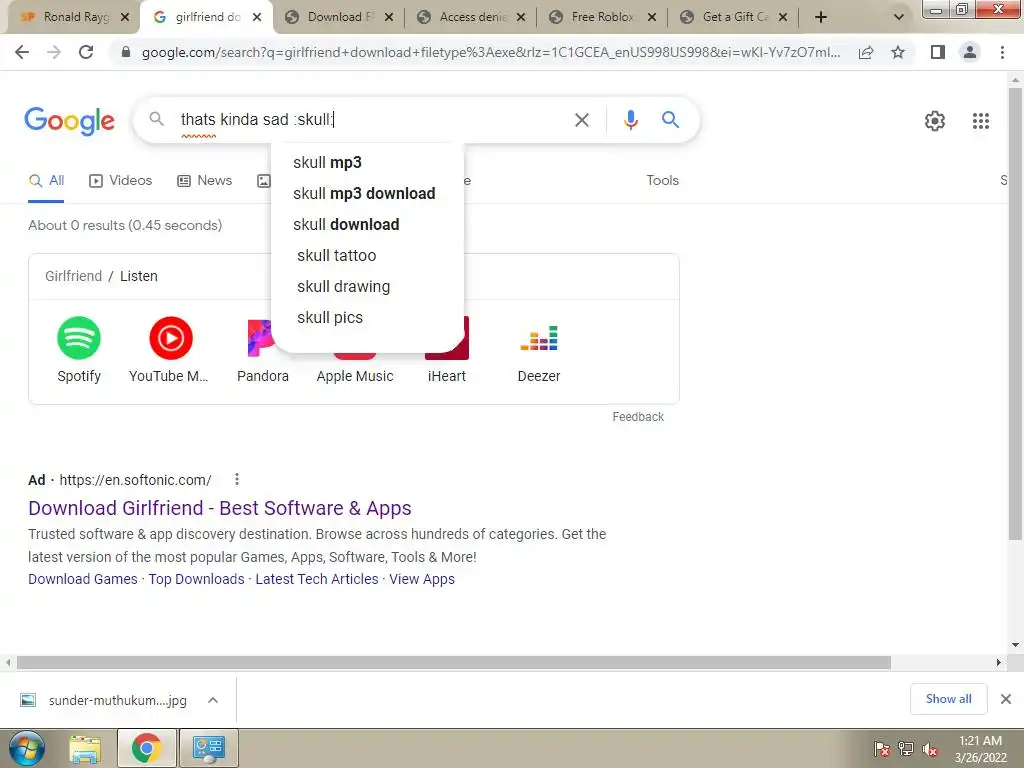Click the muted volume tray icon
The height and width of the screenshot is (768, 1024).
[929, 749]
